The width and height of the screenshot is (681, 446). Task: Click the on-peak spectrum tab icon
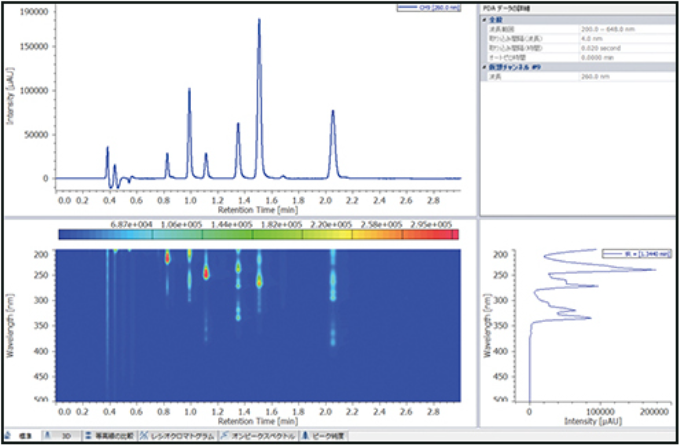(x=222, y=438)
